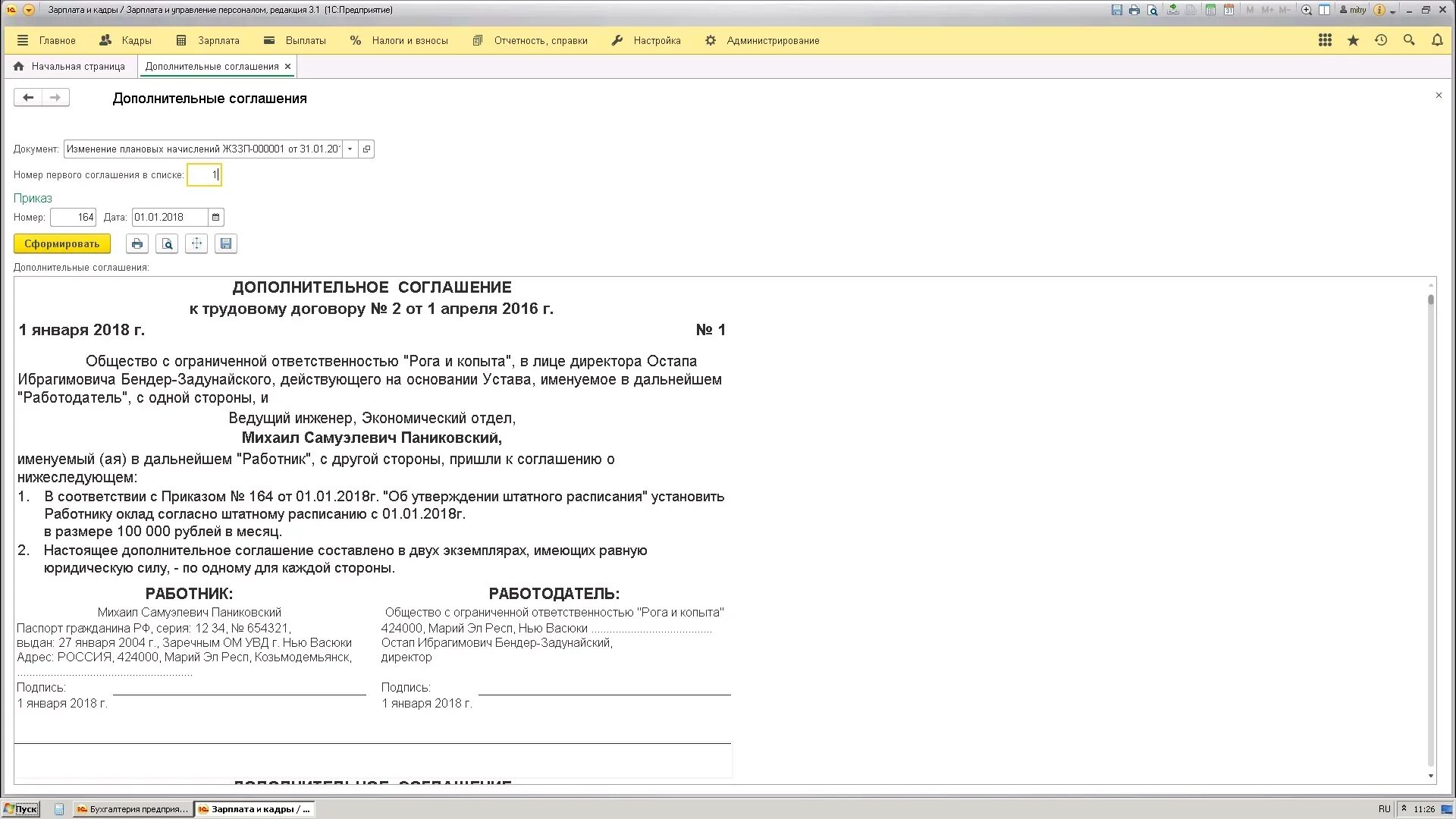Click the order Номер input field

73,218
